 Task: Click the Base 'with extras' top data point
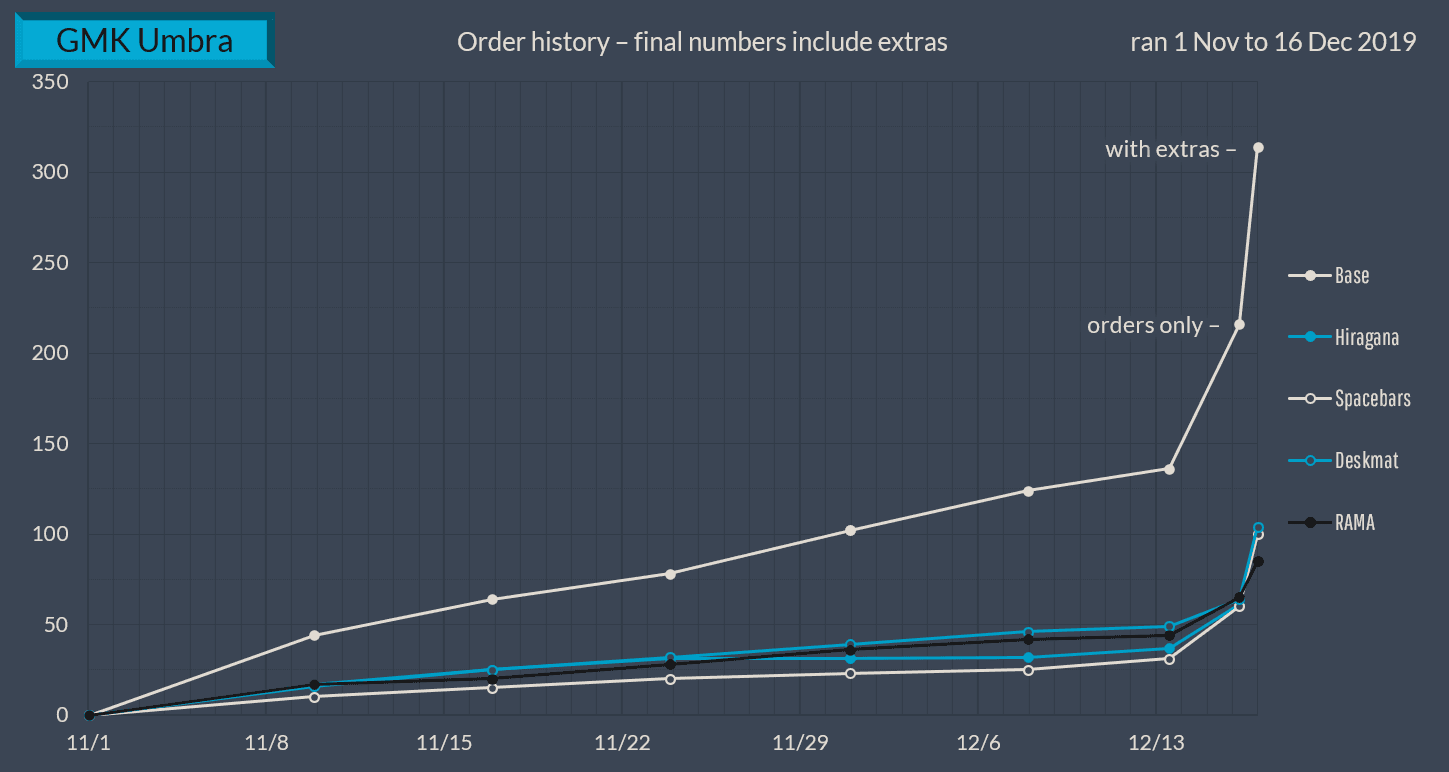click(x=1258, y=148)
